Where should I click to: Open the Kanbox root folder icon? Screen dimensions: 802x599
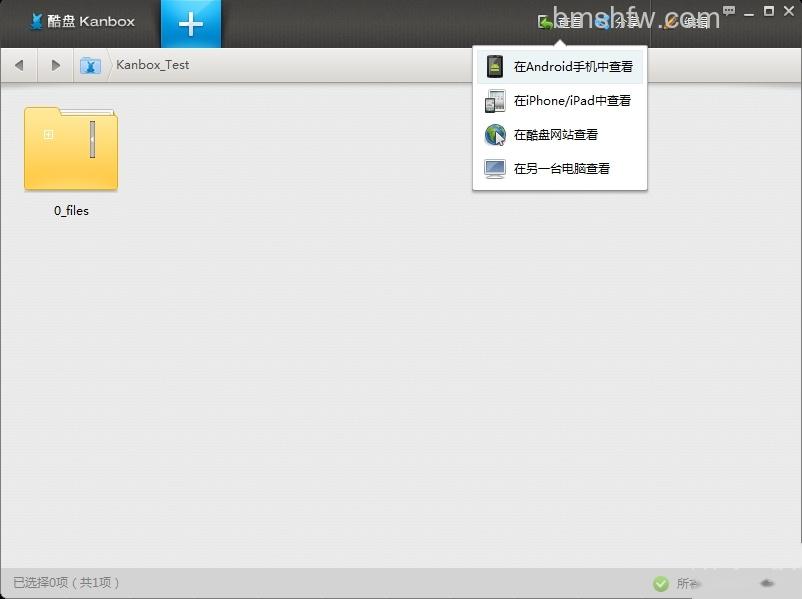90,65
